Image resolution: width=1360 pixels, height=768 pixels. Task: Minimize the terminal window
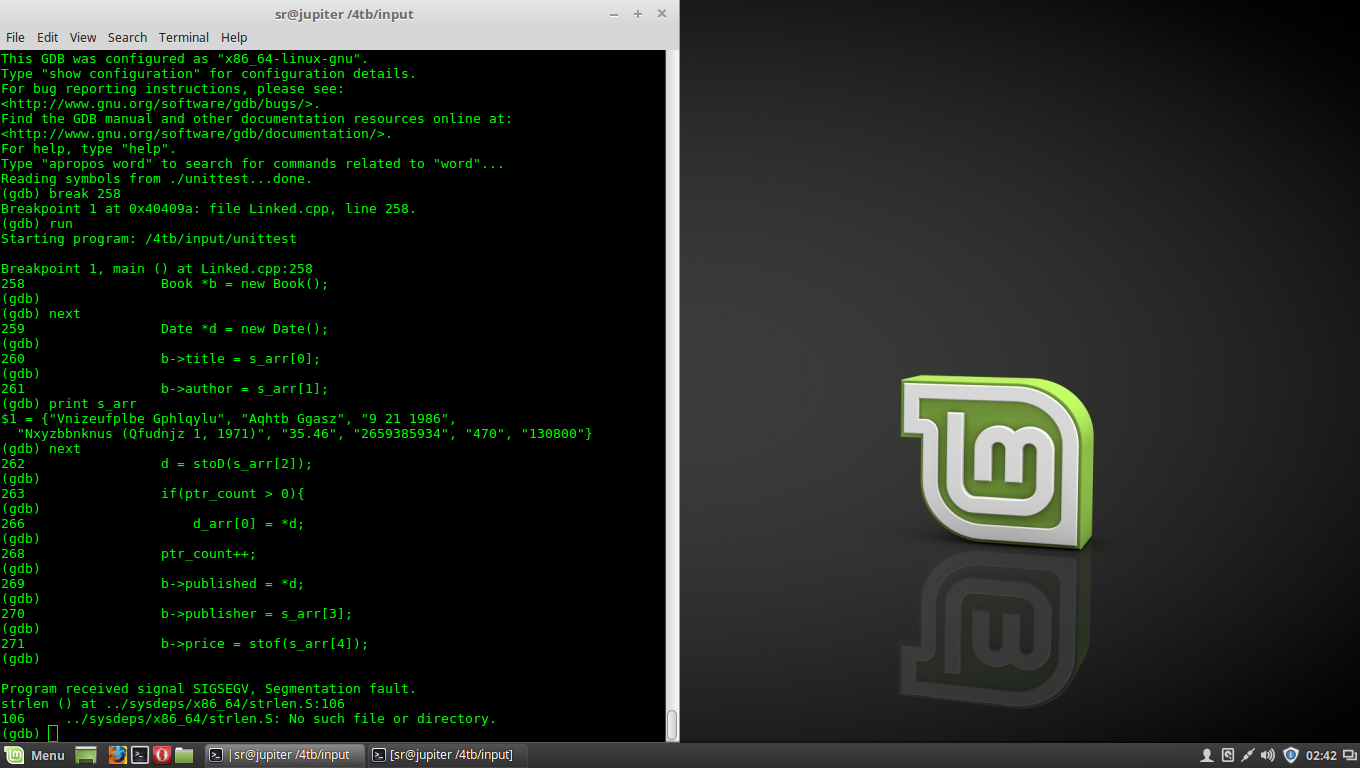[x=614, y=14]
